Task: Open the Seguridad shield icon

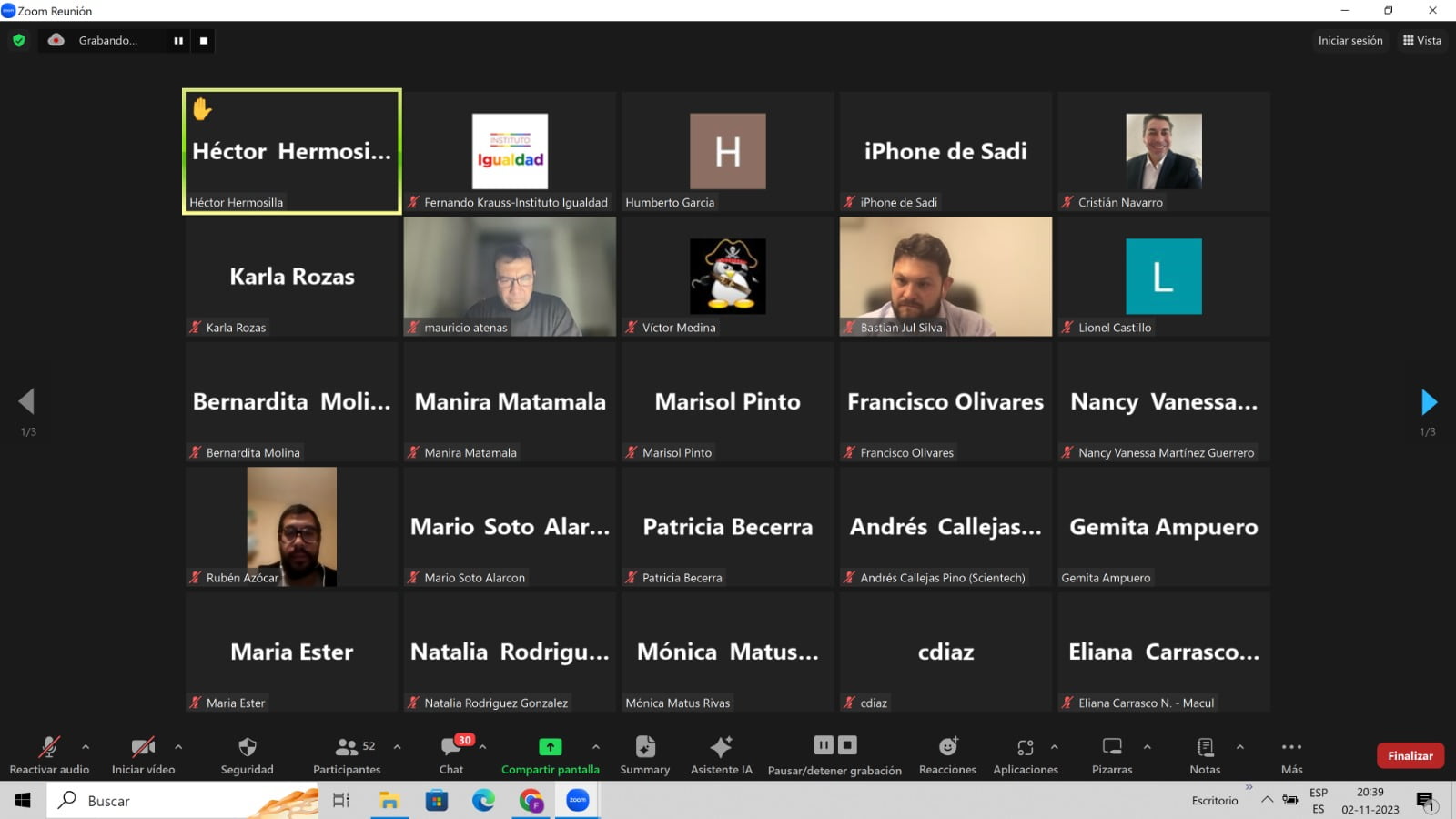Action: (247, 748)
